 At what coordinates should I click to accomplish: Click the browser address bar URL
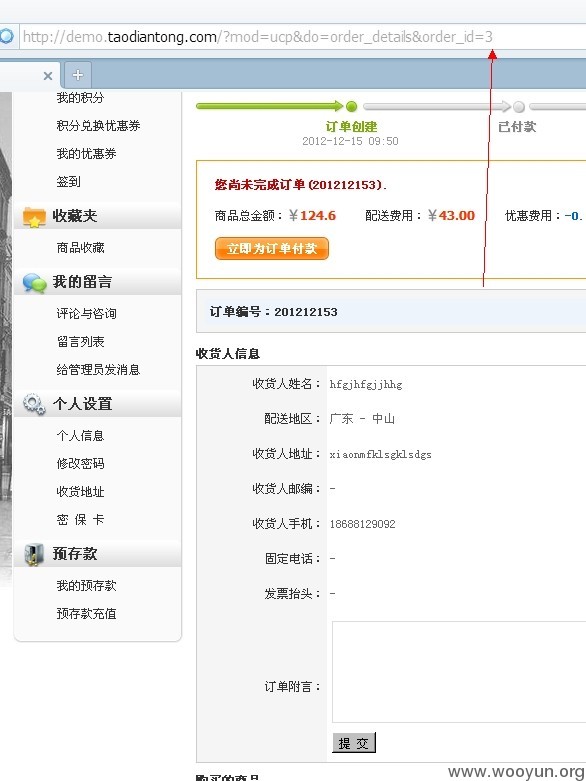pos(257,37)
